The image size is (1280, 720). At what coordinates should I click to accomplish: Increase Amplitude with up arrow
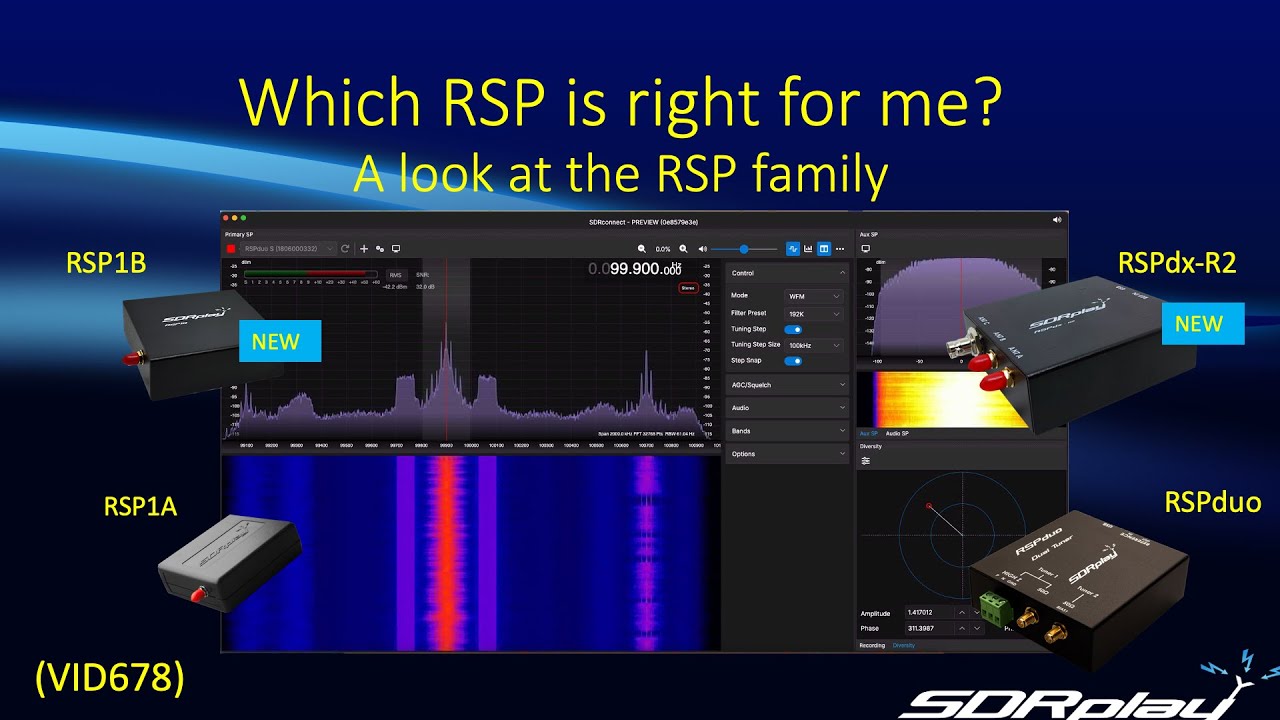pyautogui.click(x=962, y=612)
